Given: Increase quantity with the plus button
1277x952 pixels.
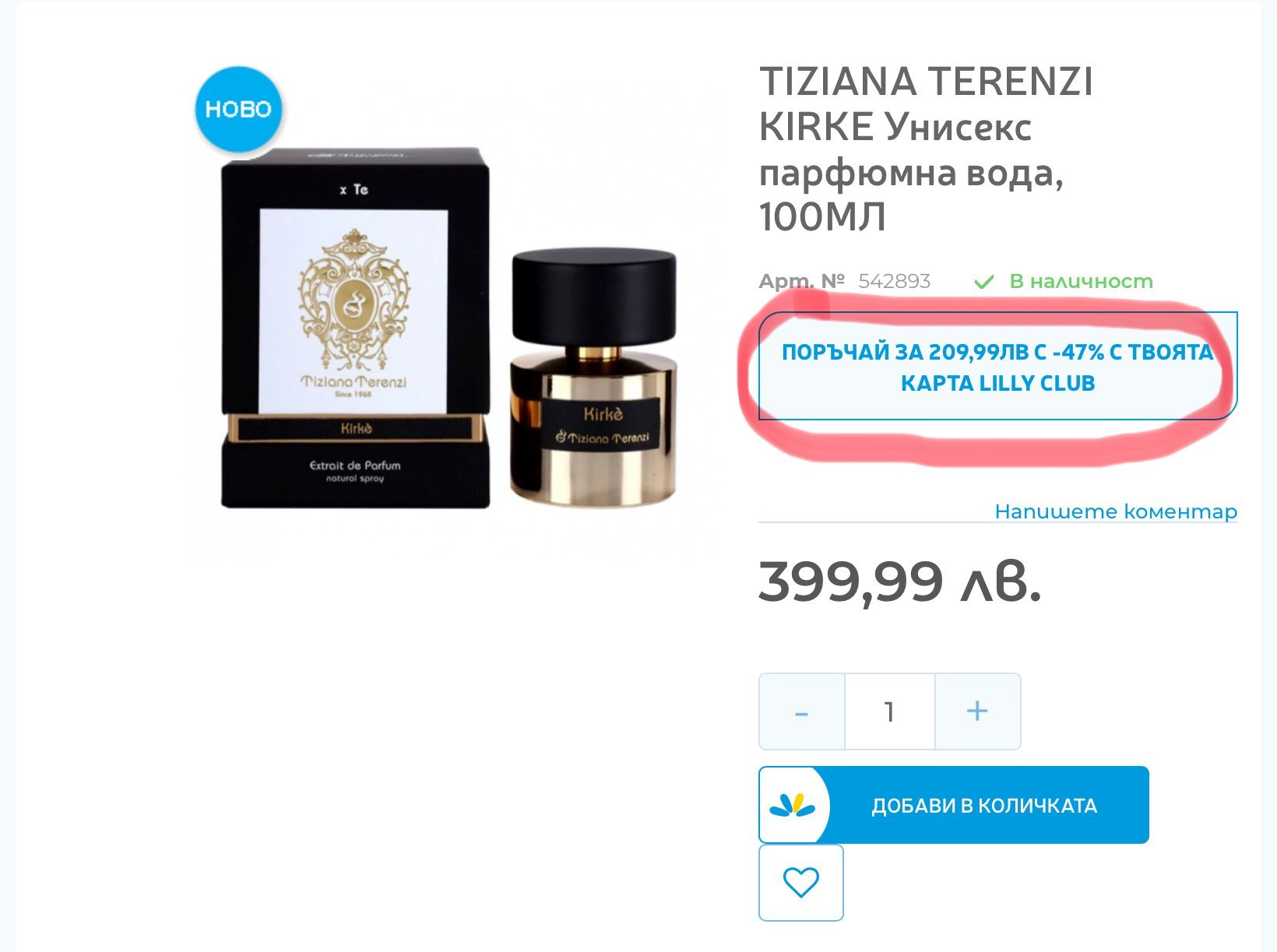Looking at the screenshot, I should (x=977, y=711).
